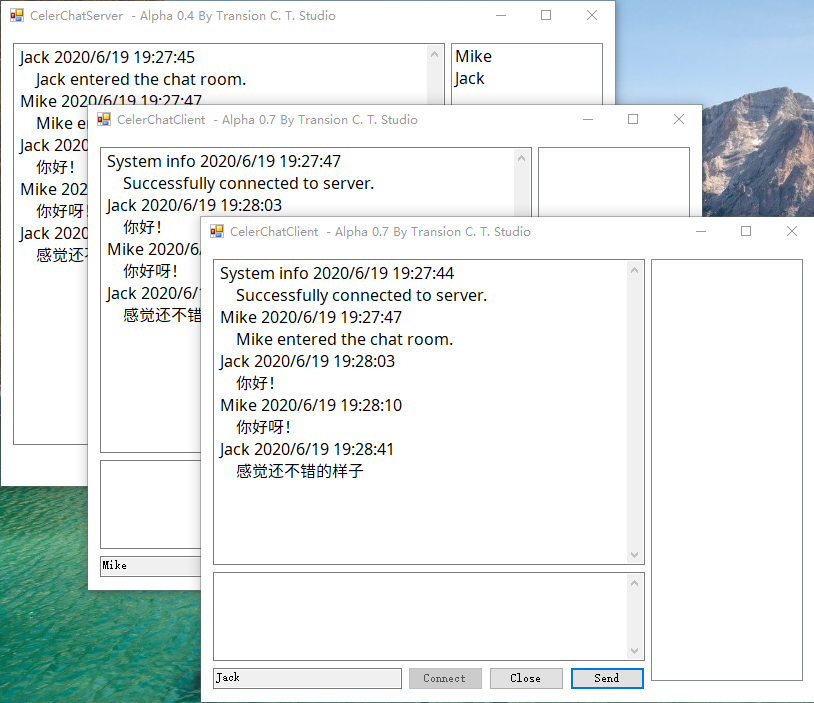Close the middle CelerChatClient window
The image size is (814, 703).
(x=679, y=119)
